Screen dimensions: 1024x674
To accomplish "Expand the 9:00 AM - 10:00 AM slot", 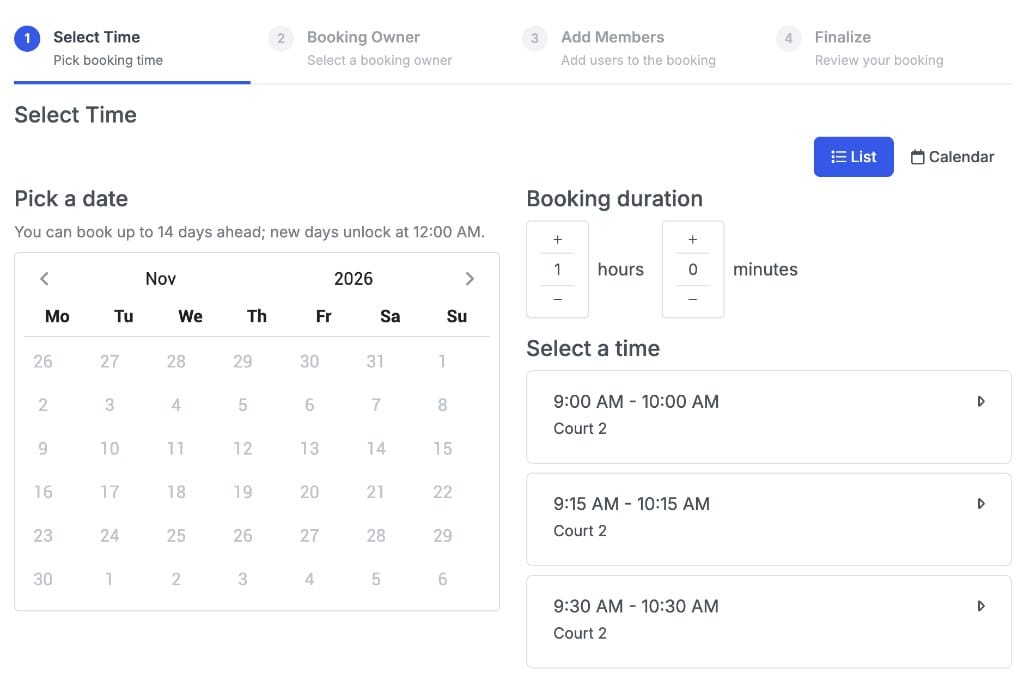I will (981, 401).
